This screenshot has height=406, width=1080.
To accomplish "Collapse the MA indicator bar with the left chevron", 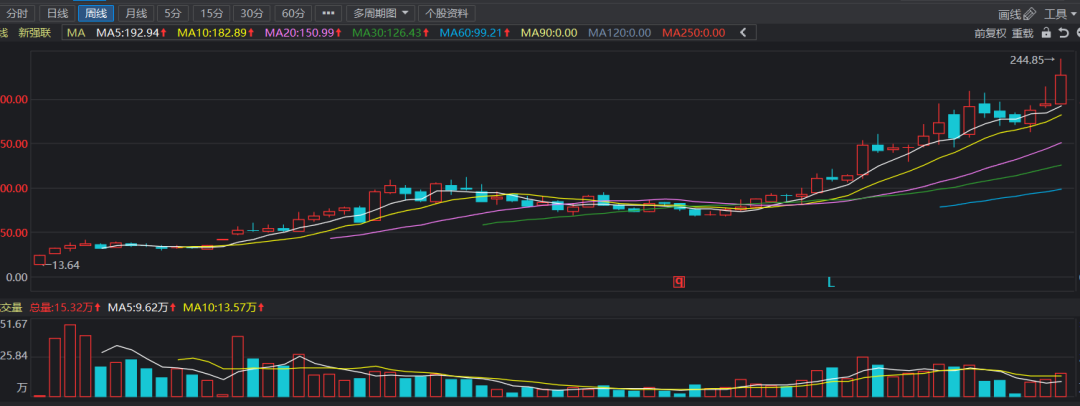I will [x=743, y=32].
